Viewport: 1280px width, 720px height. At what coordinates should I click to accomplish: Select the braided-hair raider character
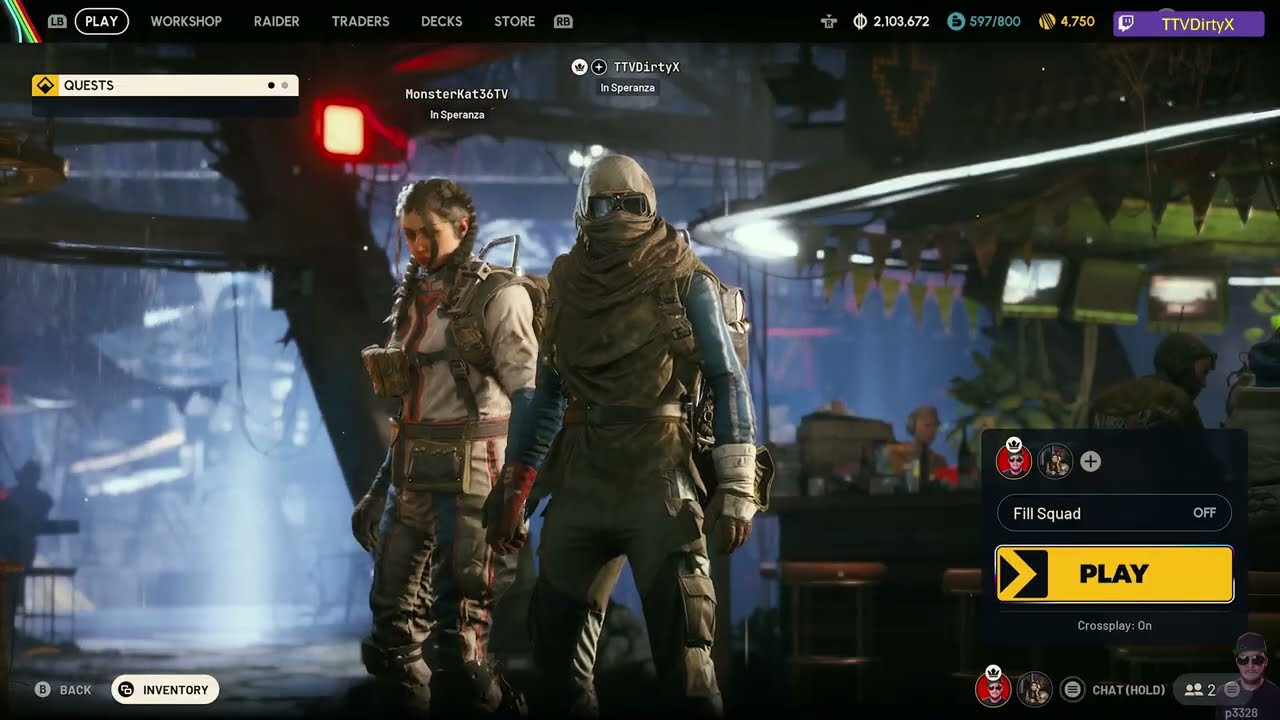[x=445, y=440]
